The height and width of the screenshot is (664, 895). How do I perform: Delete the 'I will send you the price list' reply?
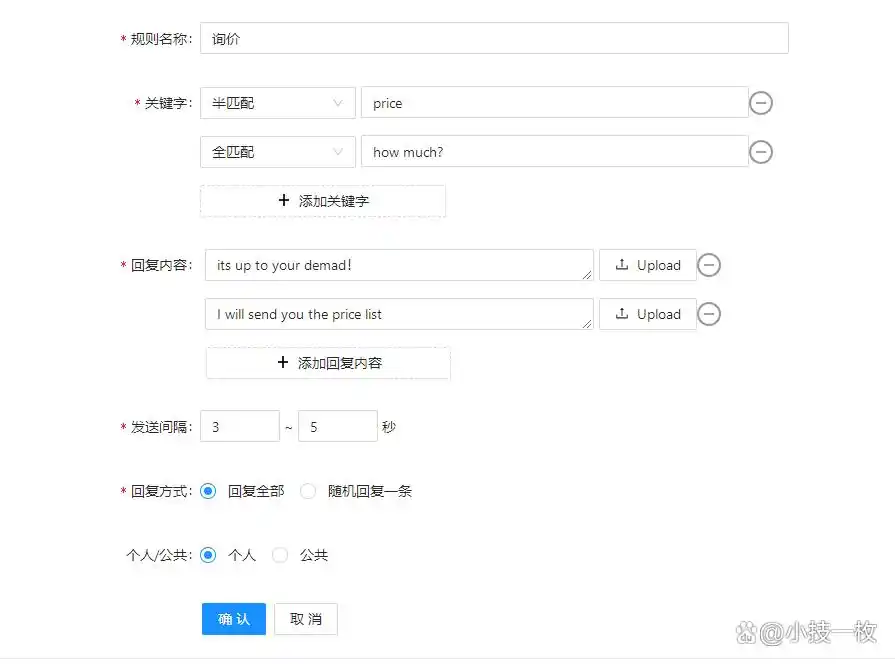coord(708,314)
